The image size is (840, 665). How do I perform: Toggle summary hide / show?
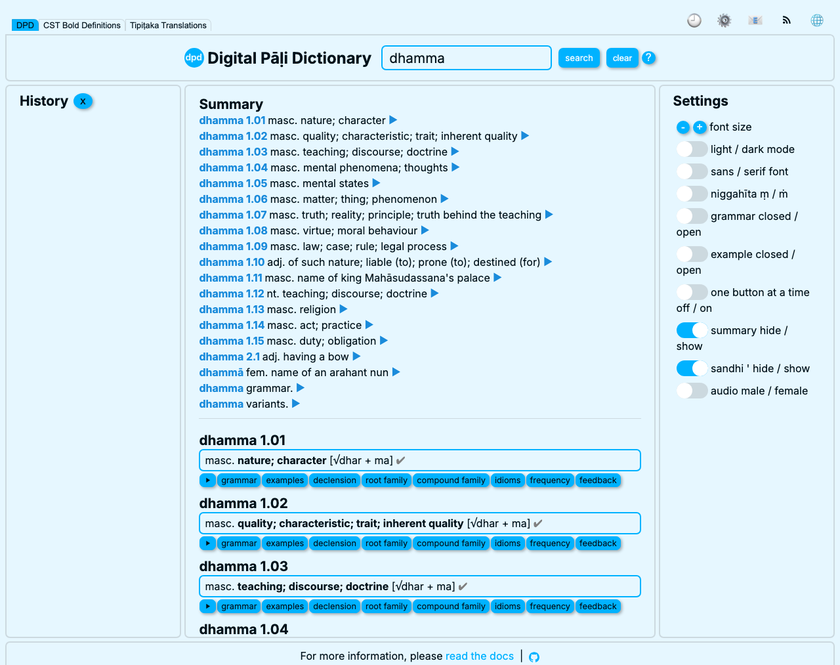(692, 330)
